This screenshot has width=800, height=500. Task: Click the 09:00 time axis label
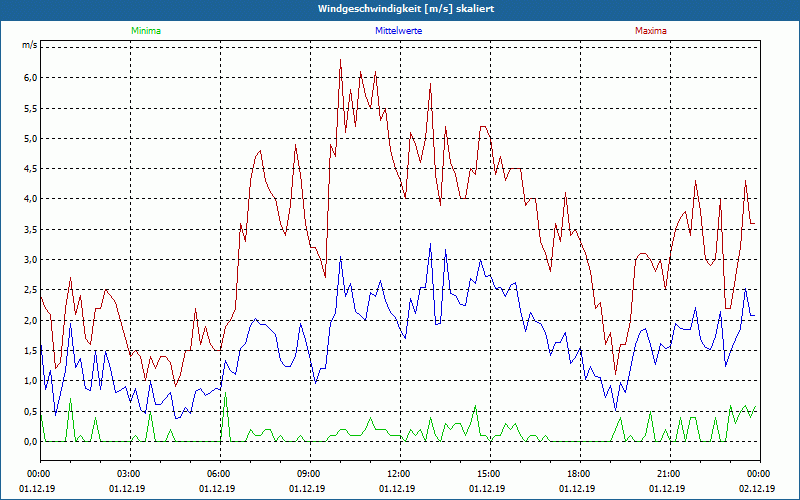point(310,474)
